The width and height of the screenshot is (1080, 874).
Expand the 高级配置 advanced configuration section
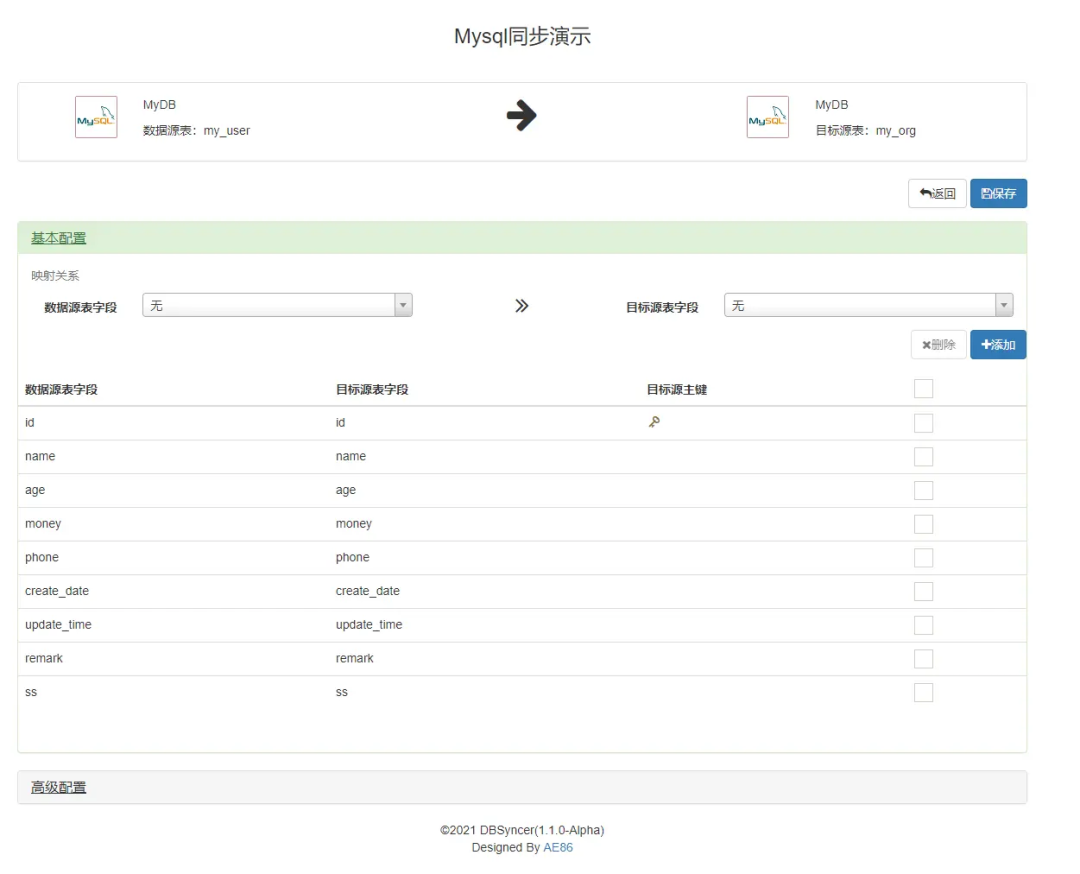click(x=58, y=788)
